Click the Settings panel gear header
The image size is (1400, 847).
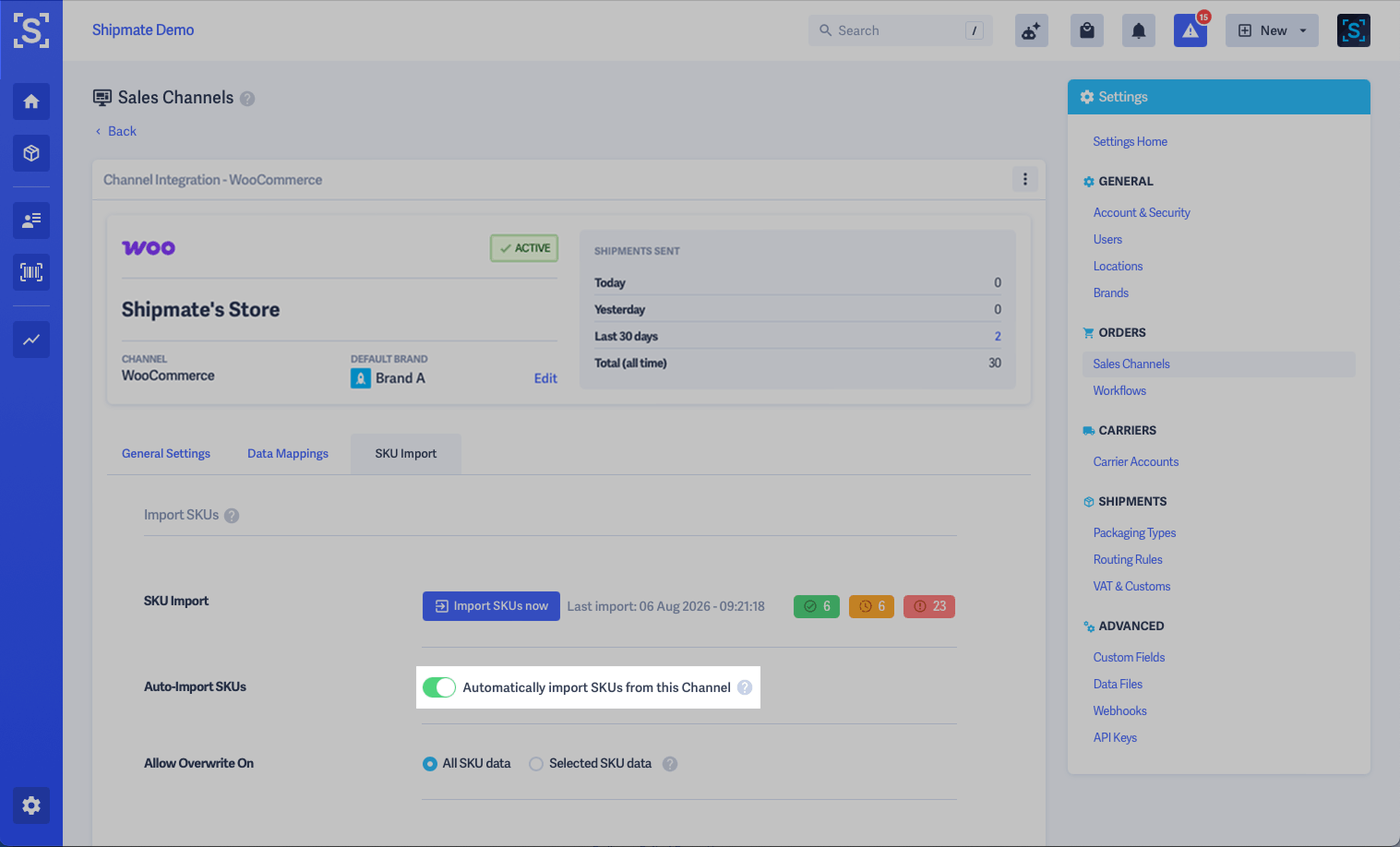click(1218, 97)
